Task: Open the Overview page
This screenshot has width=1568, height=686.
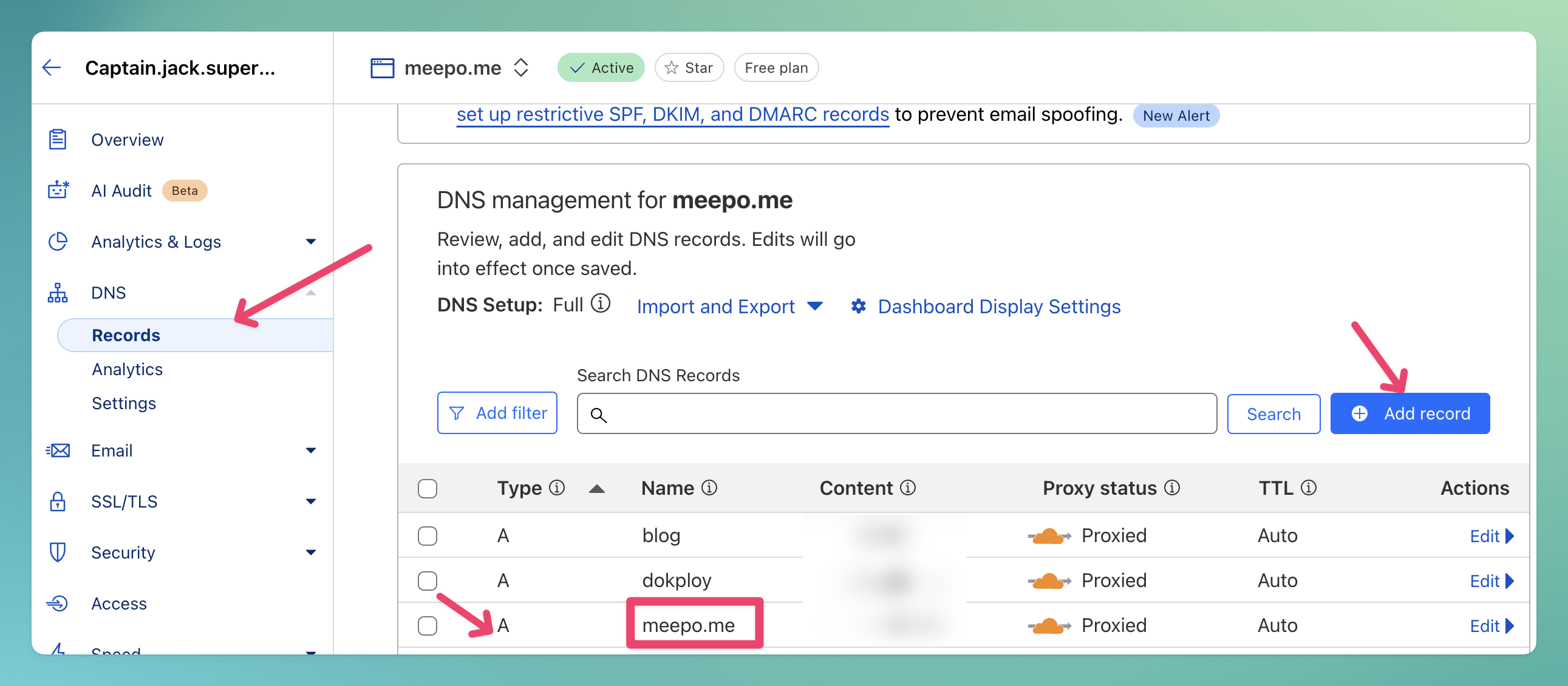Action: [127, 140]
